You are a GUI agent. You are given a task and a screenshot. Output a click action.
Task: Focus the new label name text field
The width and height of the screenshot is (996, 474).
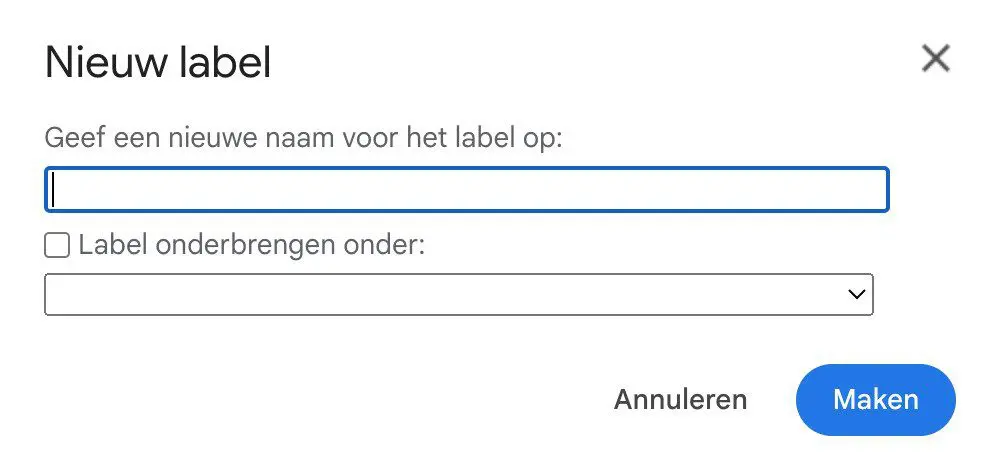466,189
